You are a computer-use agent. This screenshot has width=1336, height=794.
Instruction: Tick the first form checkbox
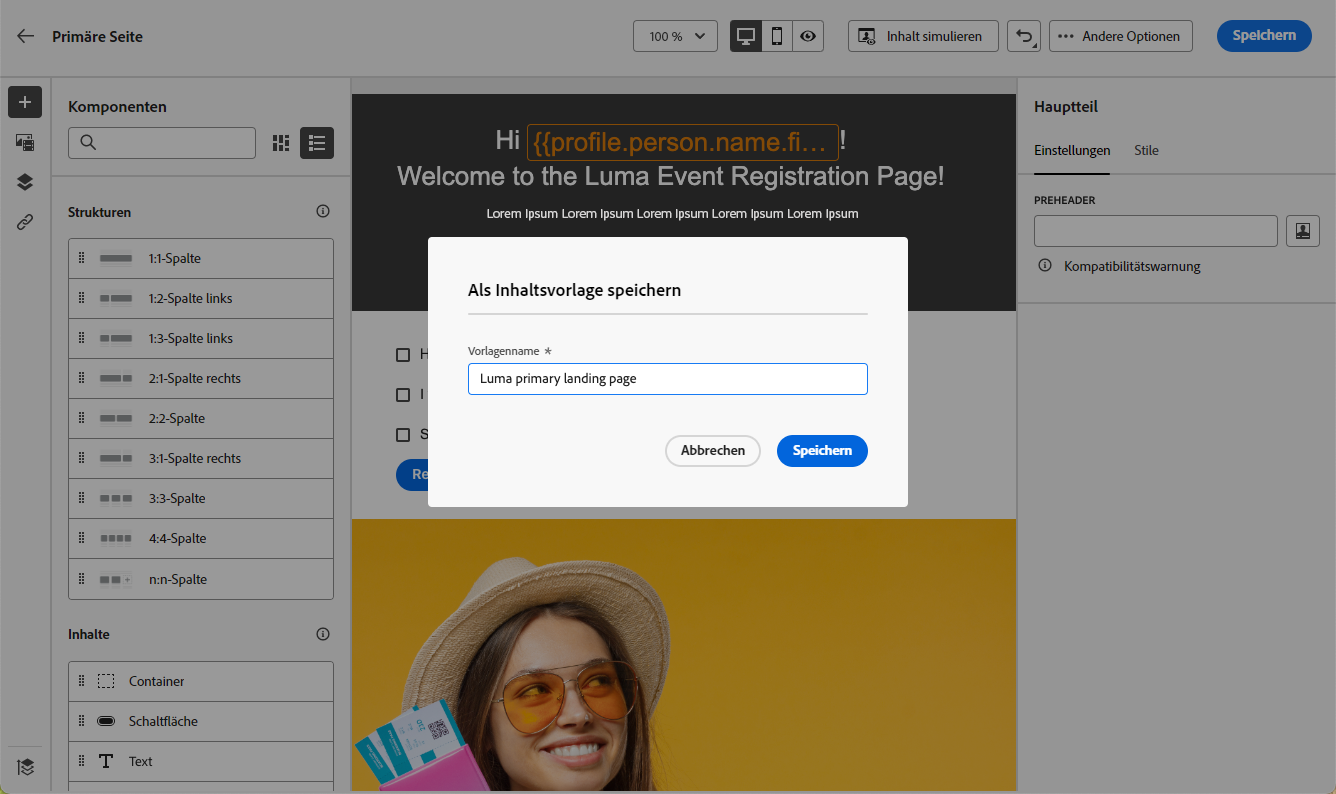403,354
